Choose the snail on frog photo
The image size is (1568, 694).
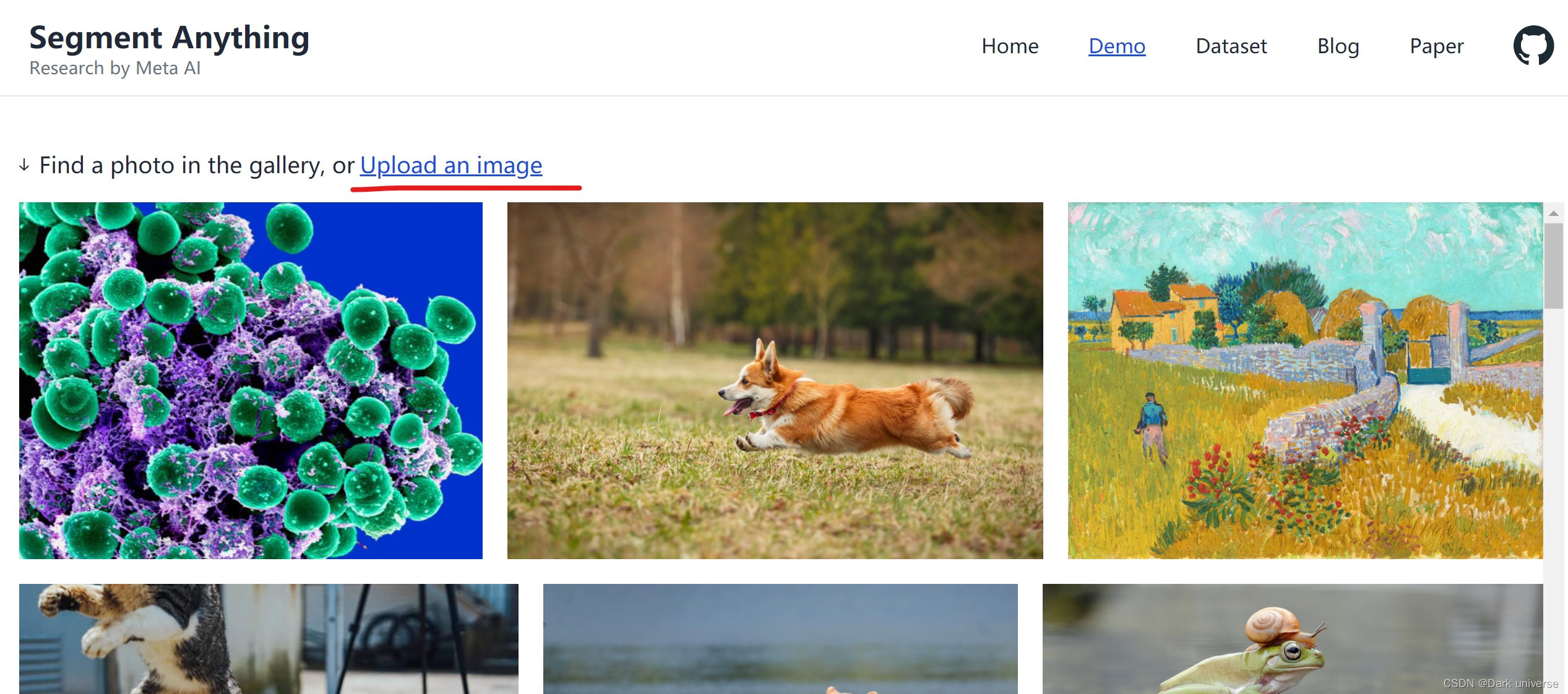coord(1292,638)
